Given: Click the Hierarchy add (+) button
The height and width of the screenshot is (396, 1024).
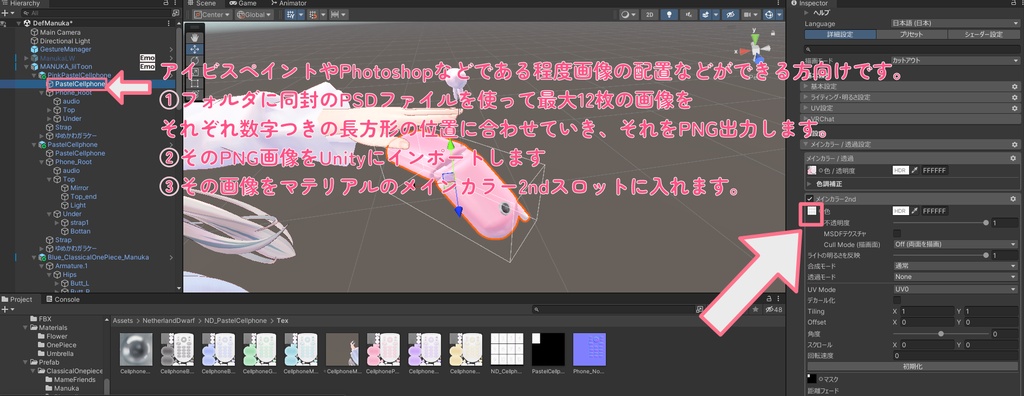Looking at the screenshot, I should (x=5, y=13).
